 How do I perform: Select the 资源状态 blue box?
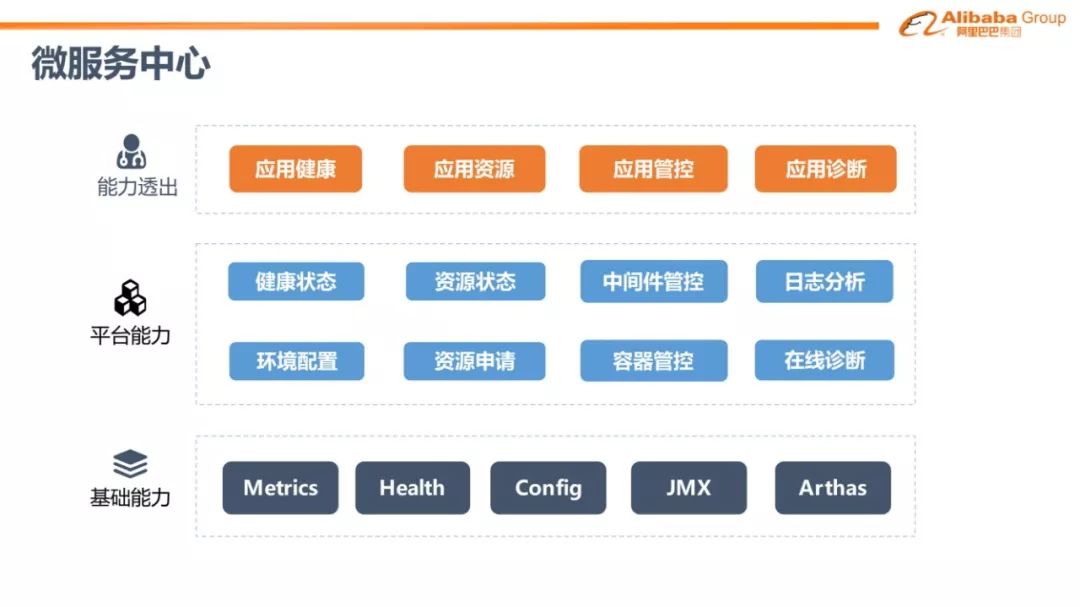click(x=475, y=282)
